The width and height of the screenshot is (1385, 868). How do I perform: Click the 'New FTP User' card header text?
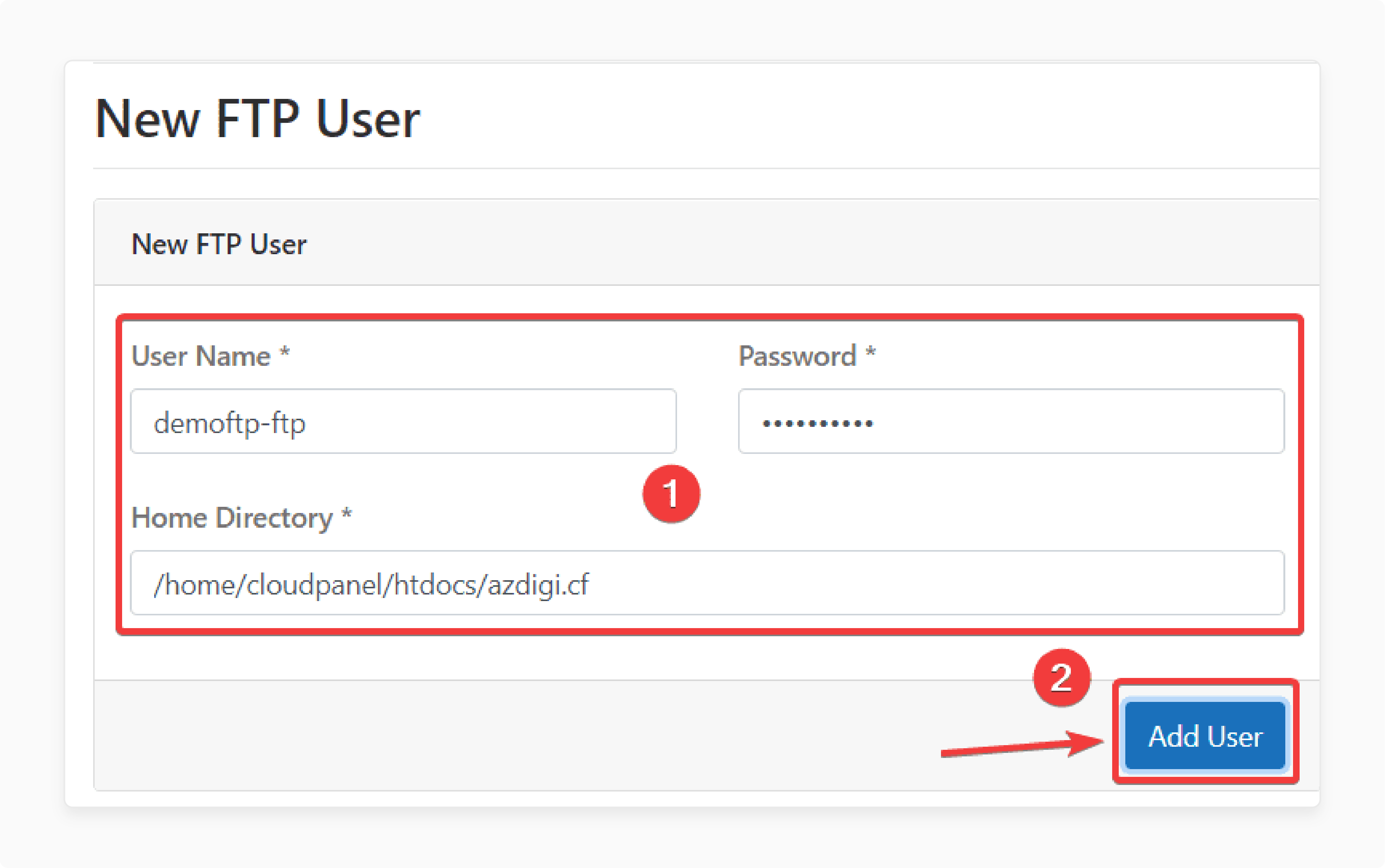pyautogui.click(x=219, y=245)
